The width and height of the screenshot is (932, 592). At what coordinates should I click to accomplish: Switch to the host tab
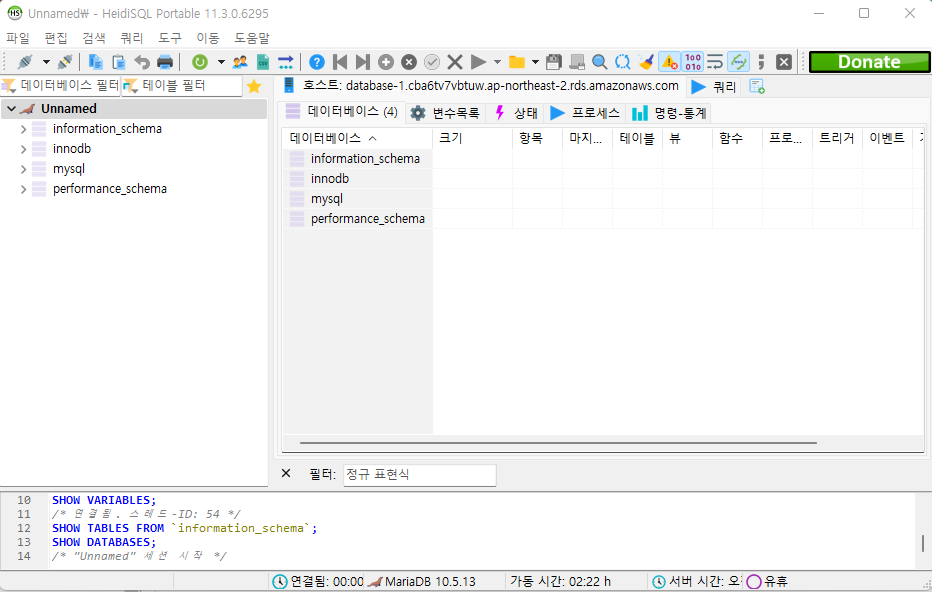(481, 86)
